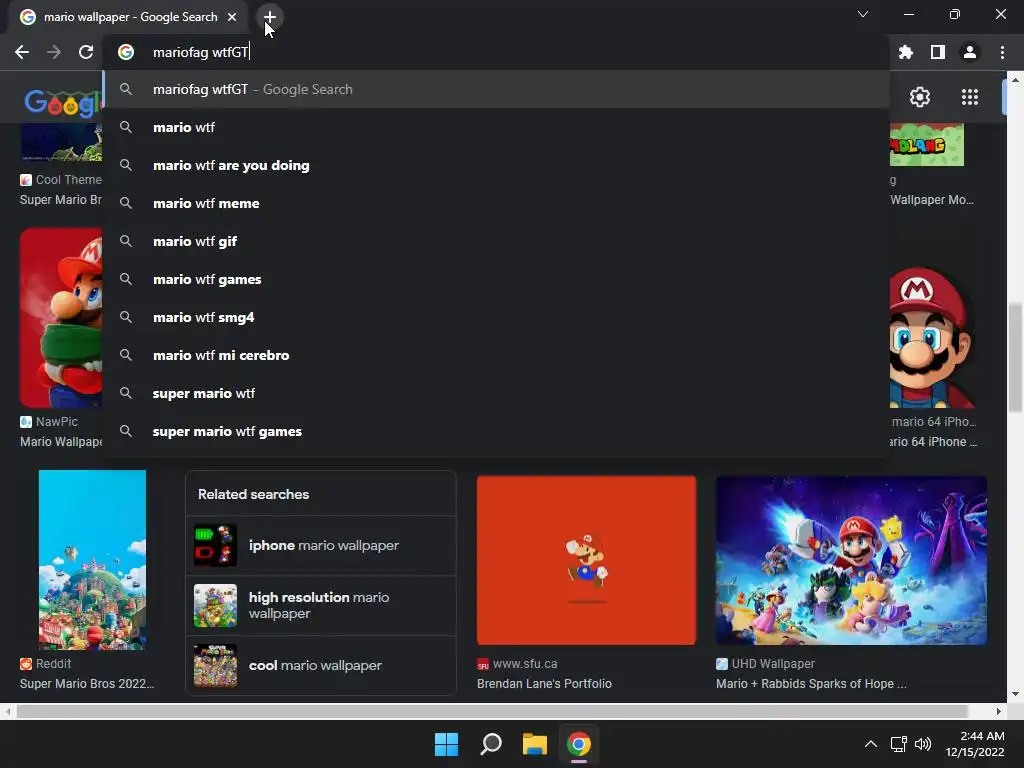Choose 'mario wtf meme' suggestion
The height and width of the screenshot is (768, 1024).
tap(496, 203)
